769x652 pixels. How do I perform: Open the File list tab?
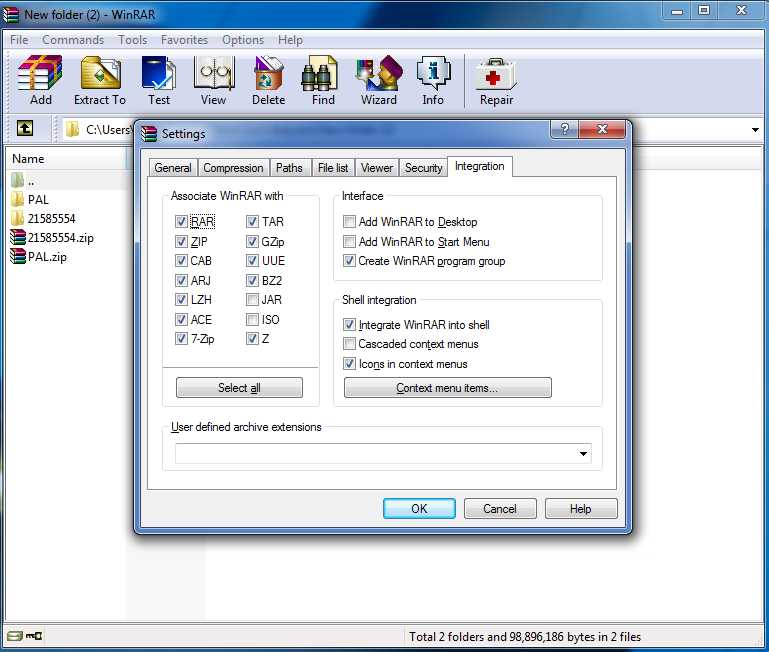[x=333, y=168]
